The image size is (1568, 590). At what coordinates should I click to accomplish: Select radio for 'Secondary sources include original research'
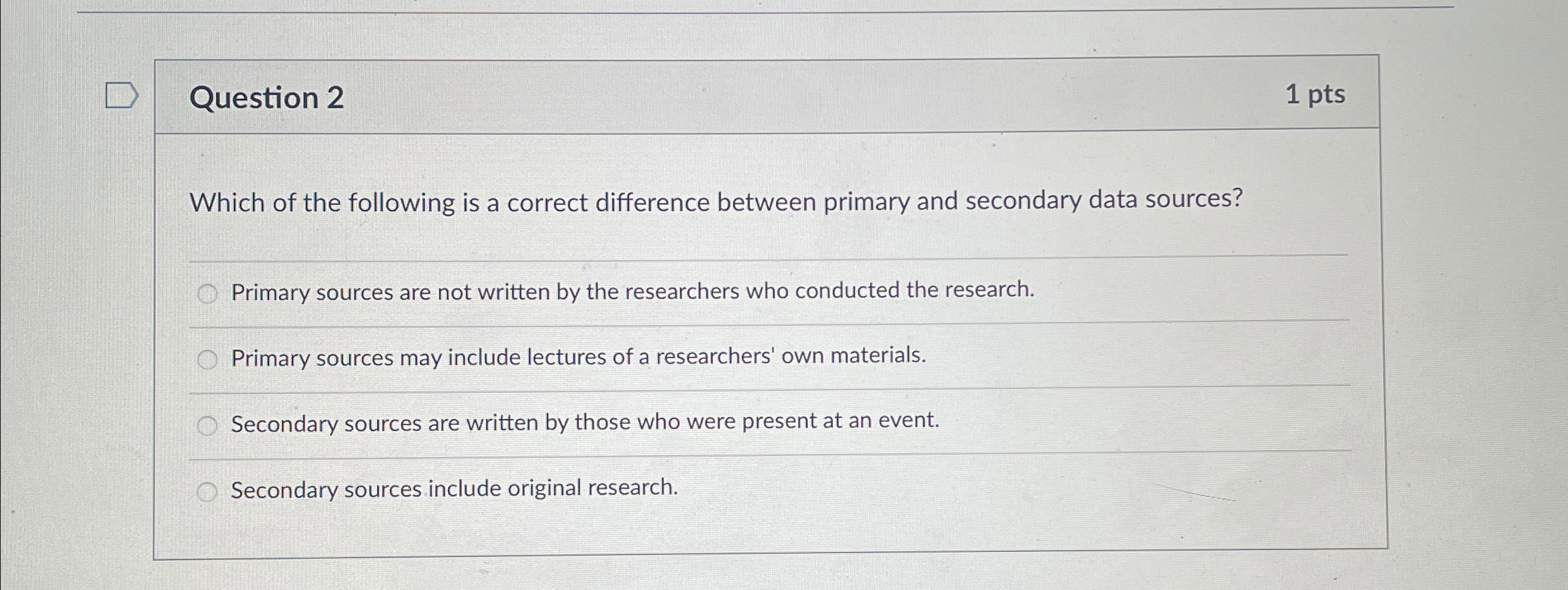(x=207, y=492)
